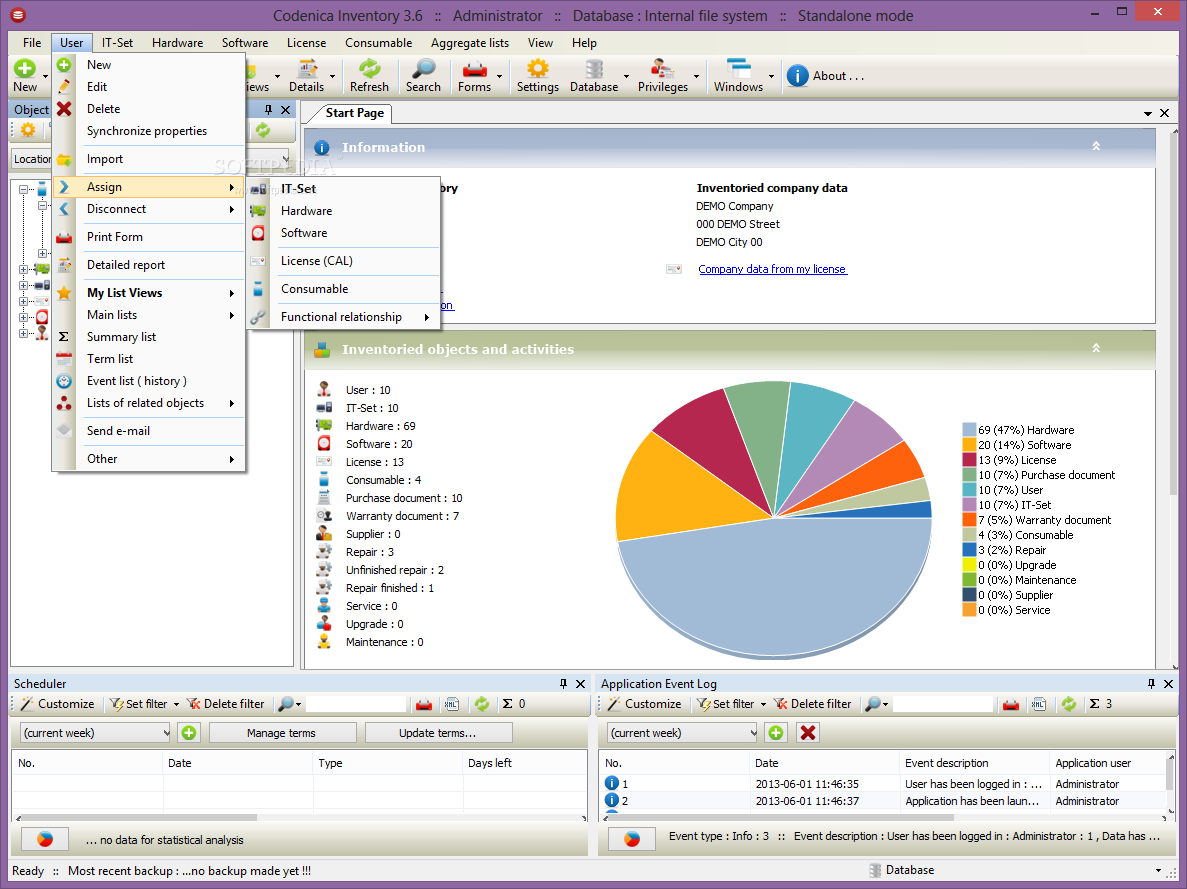Click Scheduler Delete filter button
The width and height of the screenshot is (1187, 889).
(225, 704)
